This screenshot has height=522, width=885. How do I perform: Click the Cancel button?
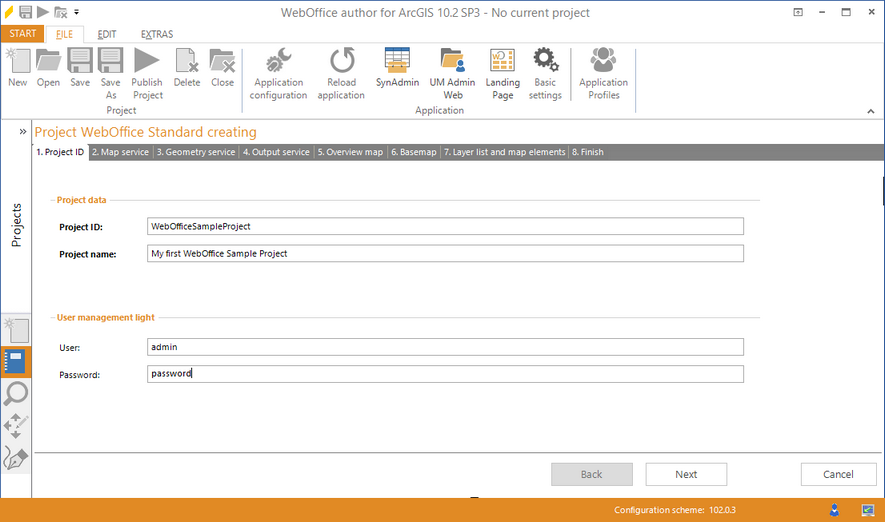[838, 475]
